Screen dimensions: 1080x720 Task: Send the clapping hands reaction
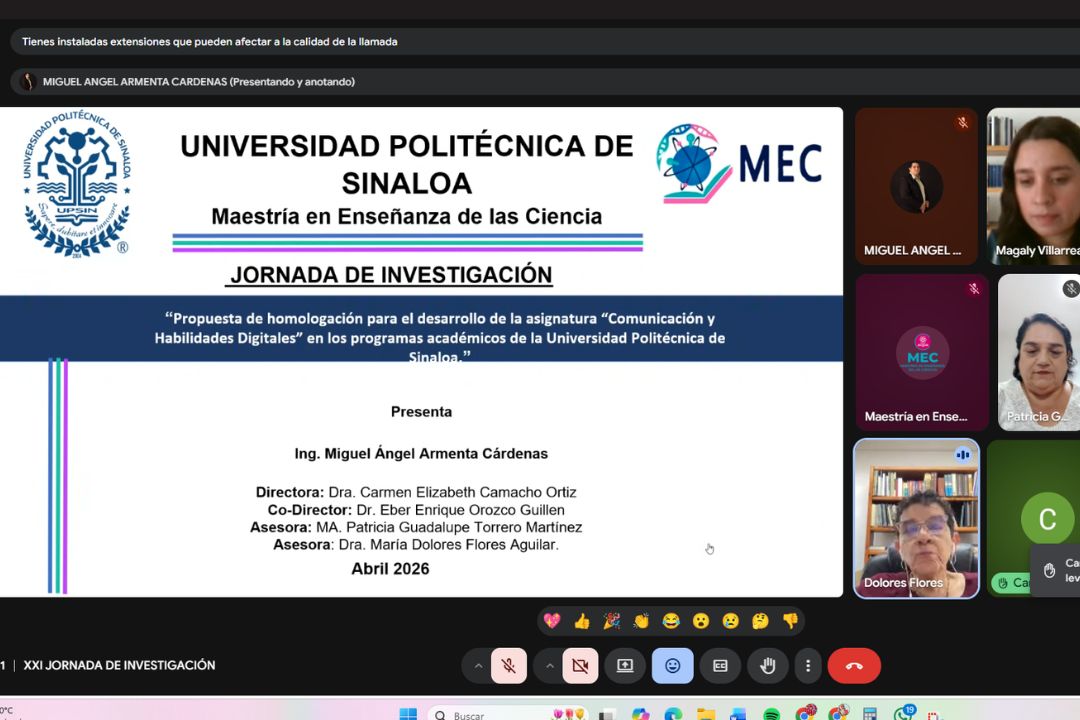point(641,621)
